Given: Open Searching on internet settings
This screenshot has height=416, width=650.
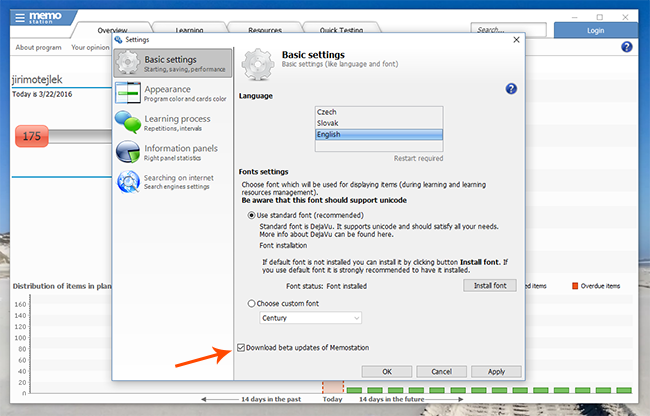Looking at the screenshot, I should coord(171,181).
